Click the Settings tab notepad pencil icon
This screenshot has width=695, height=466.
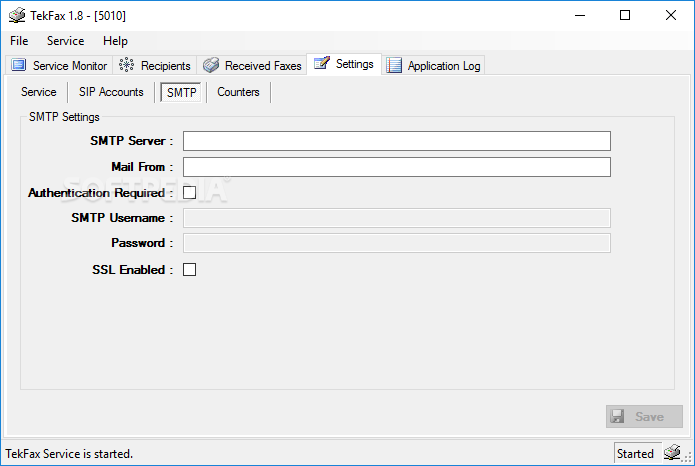coord(322,63)
